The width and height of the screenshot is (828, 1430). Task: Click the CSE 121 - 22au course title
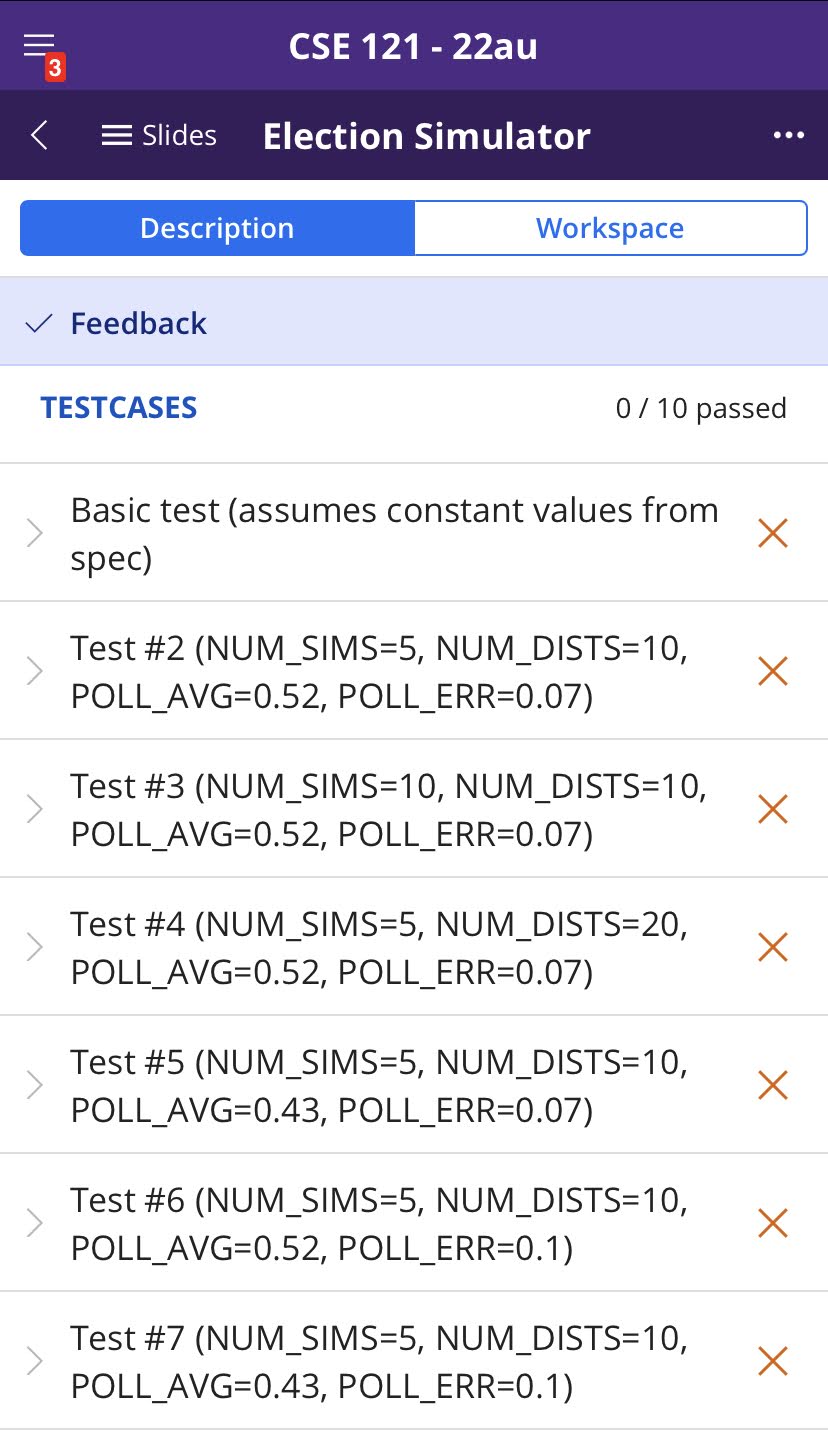(413, 46)
